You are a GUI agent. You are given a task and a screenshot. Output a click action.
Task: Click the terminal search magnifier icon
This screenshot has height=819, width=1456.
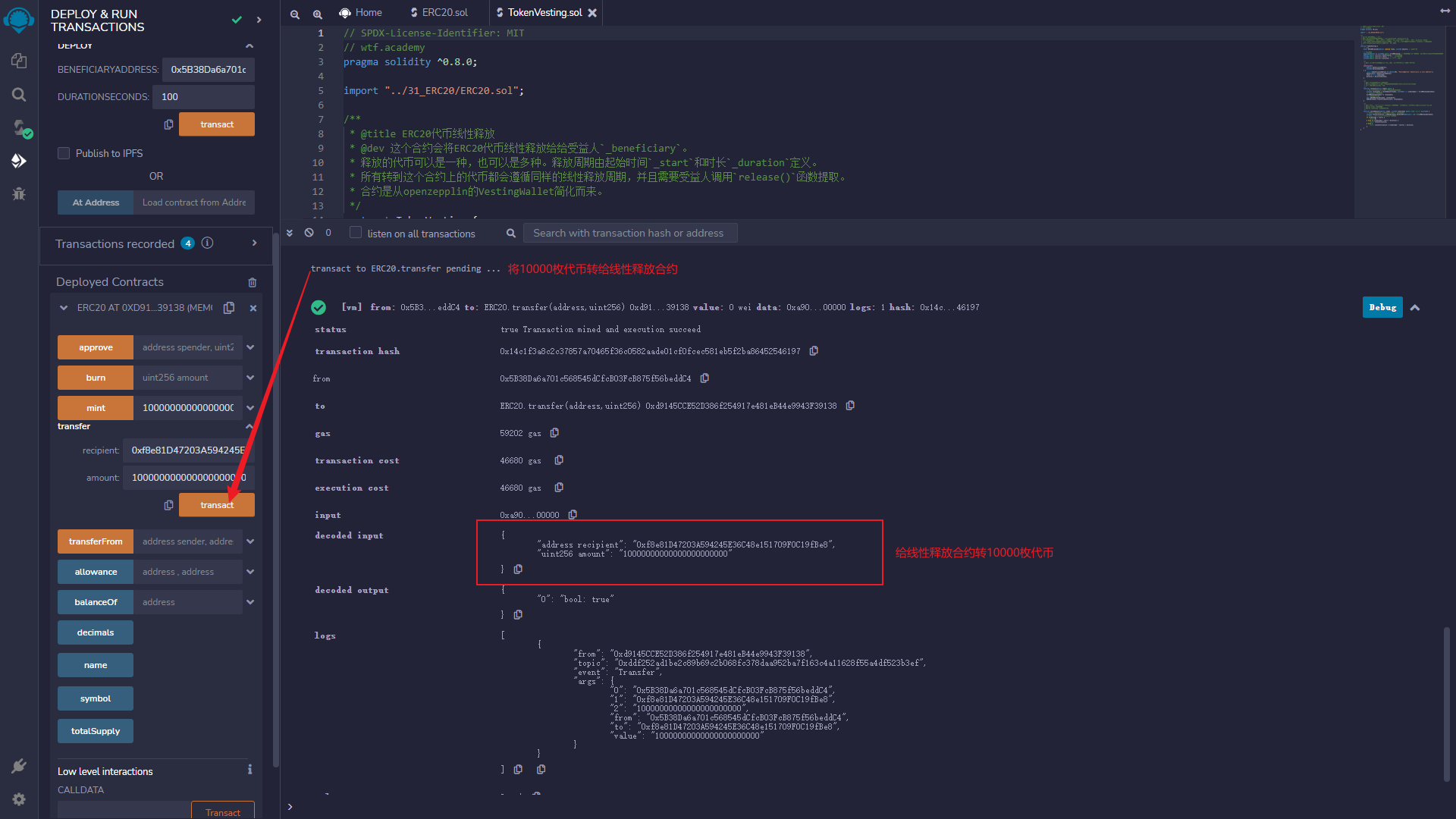[x=511, y=234]
